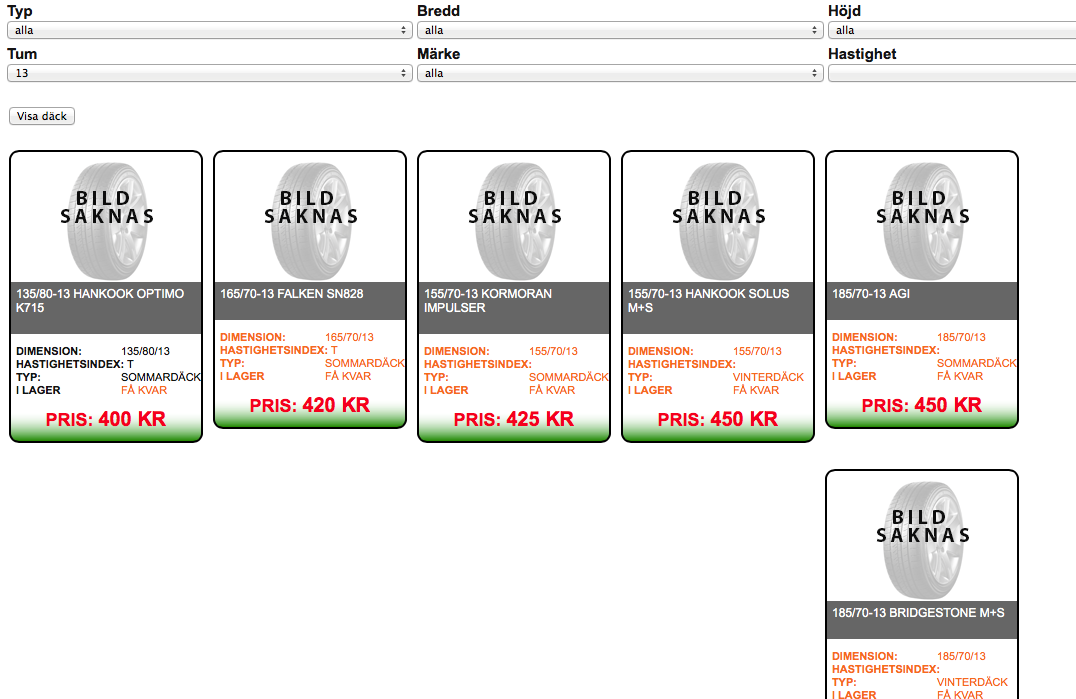This screenshot has width=1076, height=699.
Task: Select title 165/70-13 FALKEN SN828
Action: pos(292,294)
